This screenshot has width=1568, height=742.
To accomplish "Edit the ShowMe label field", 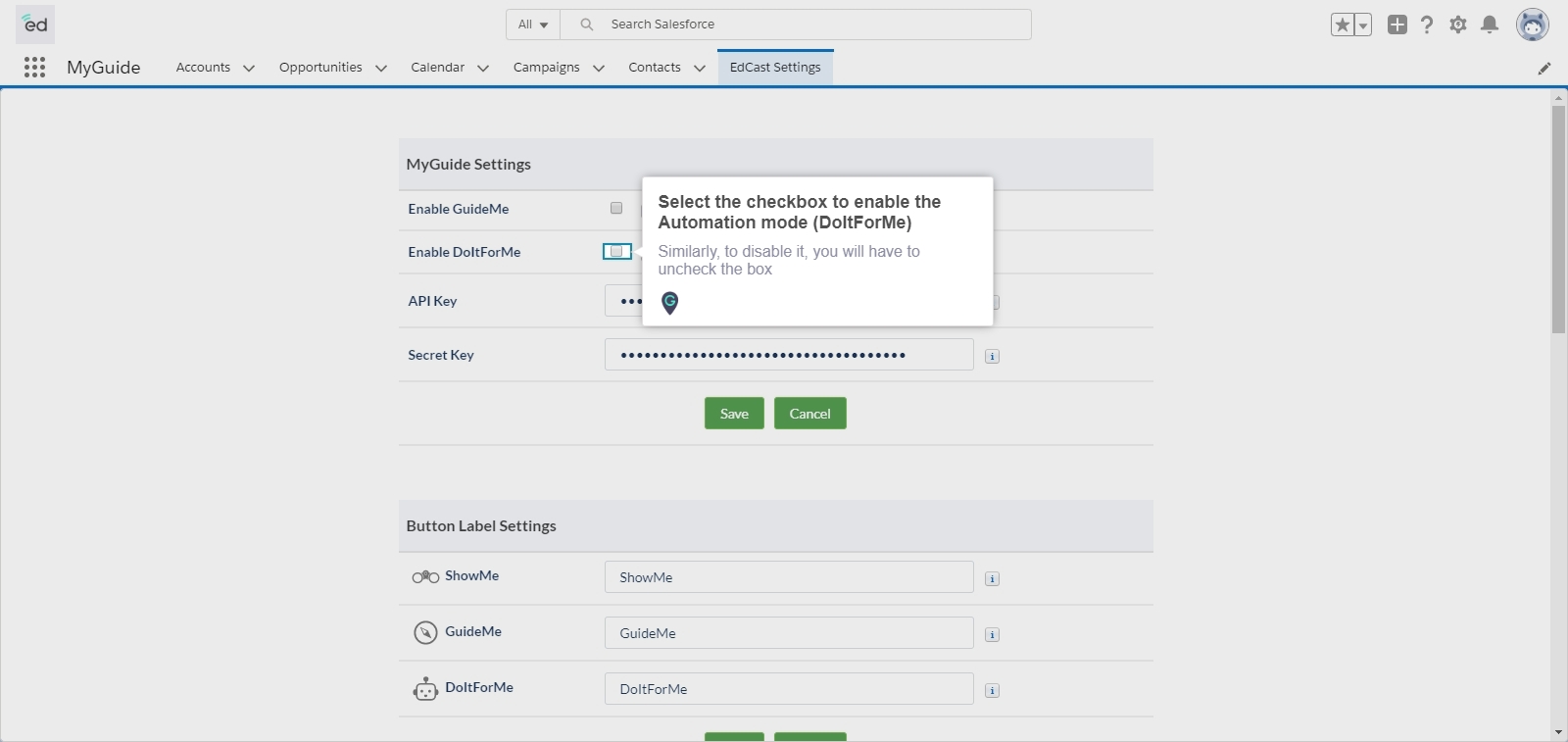I will [x=789, y=577].
